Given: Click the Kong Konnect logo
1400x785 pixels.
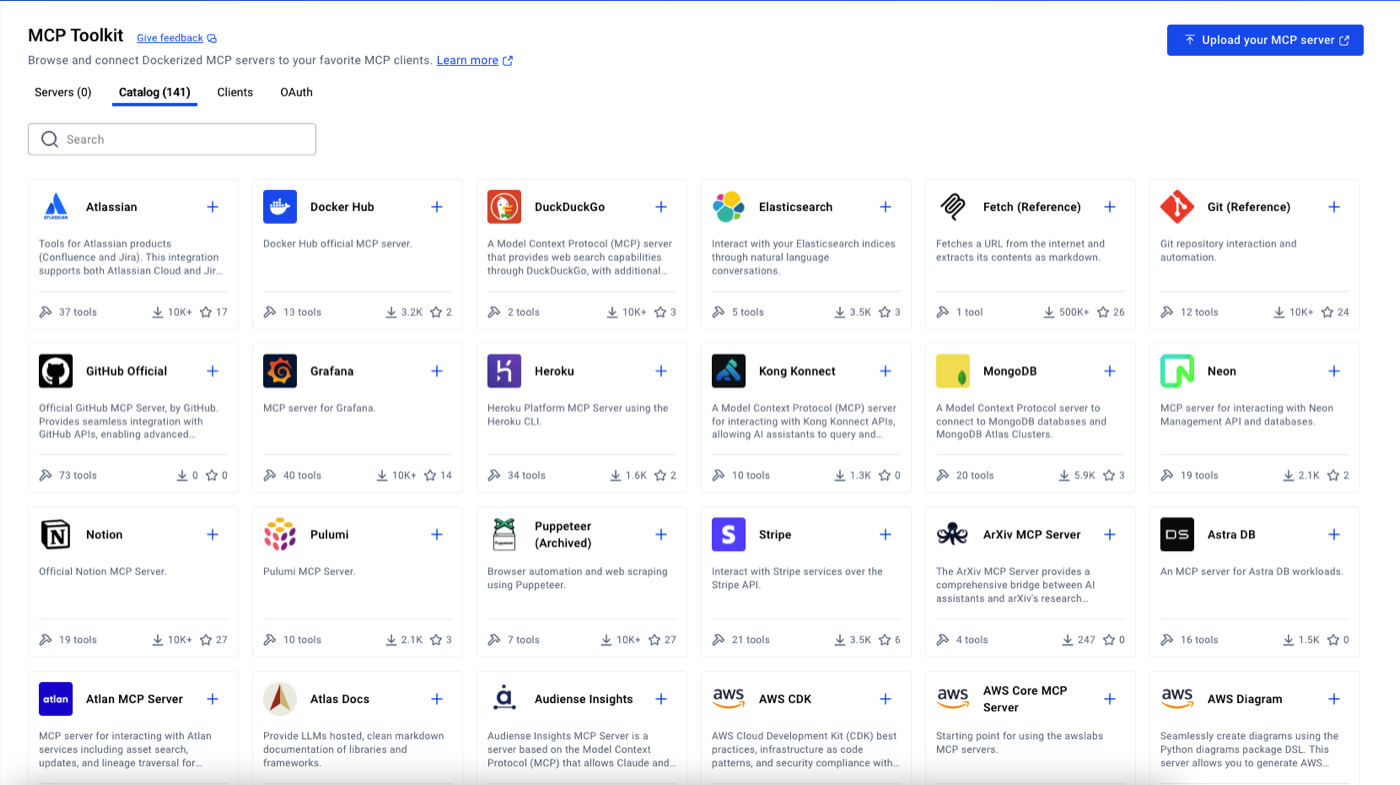Looking at the screenshot, I should point(729,371).
